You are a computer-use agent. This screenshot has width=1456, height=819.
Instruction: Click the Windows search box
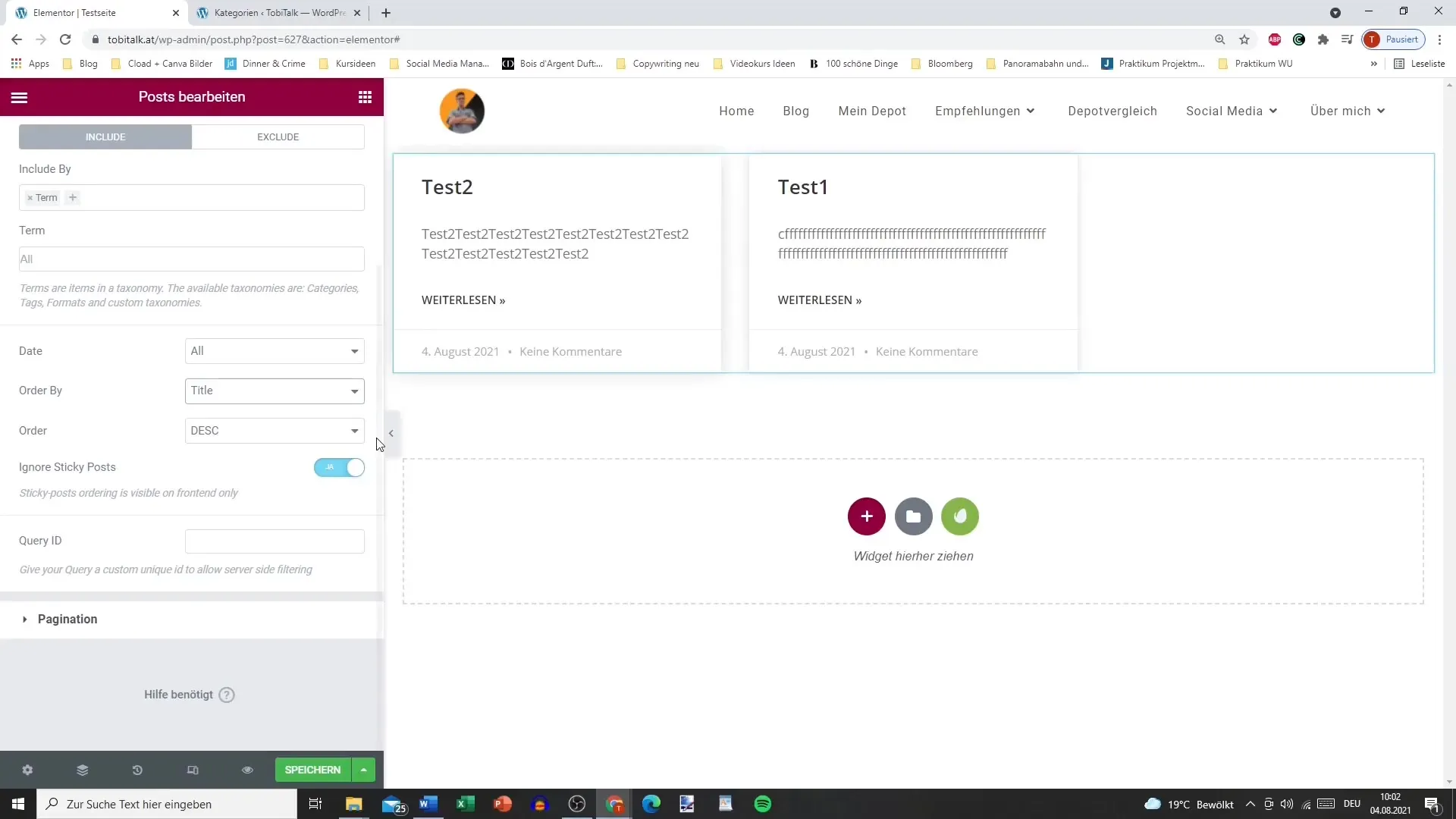pyautogui.click(x=167, y=804)
